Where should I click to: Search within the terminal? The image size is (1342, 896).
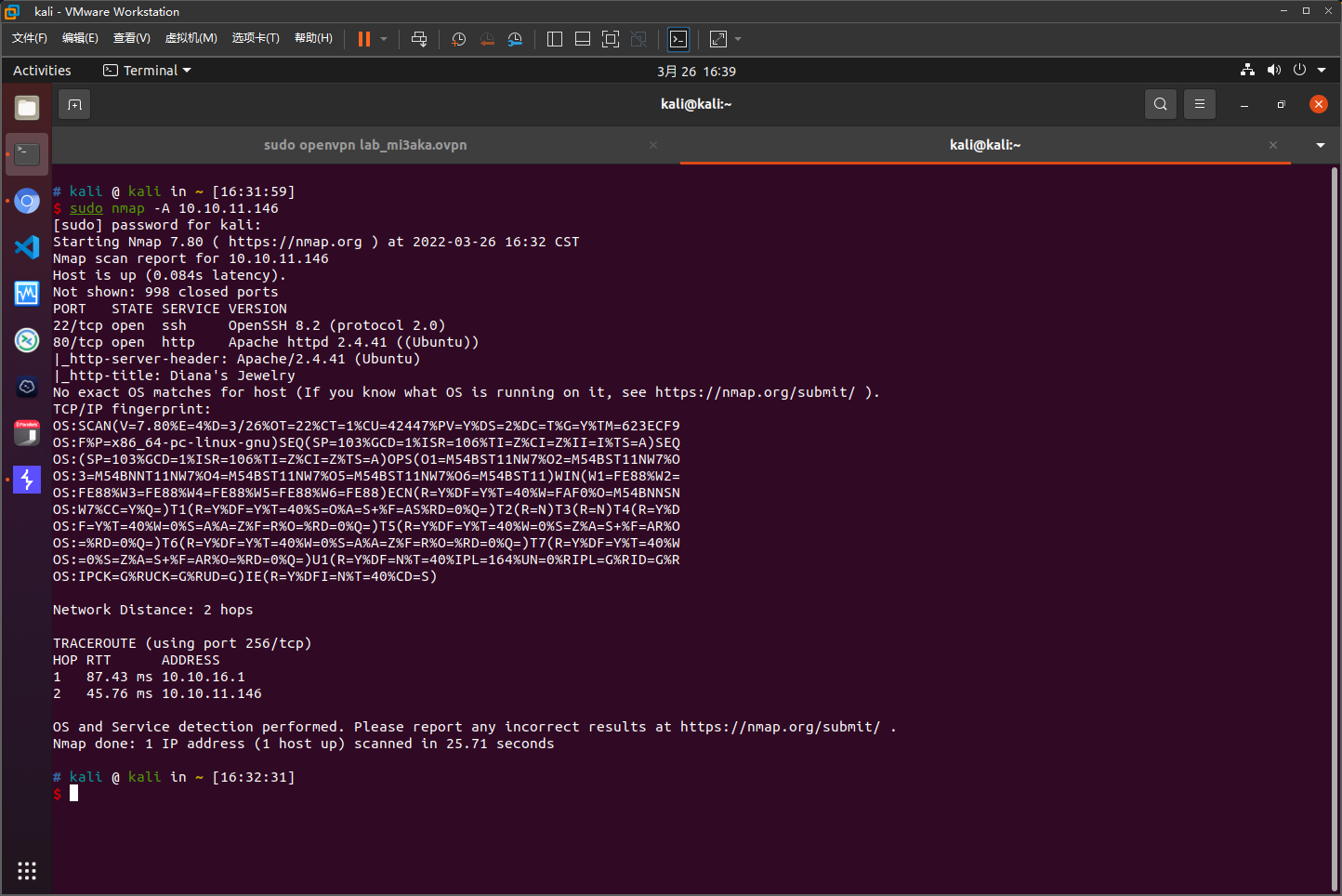pyautogui.click(x=1161, y=104)
